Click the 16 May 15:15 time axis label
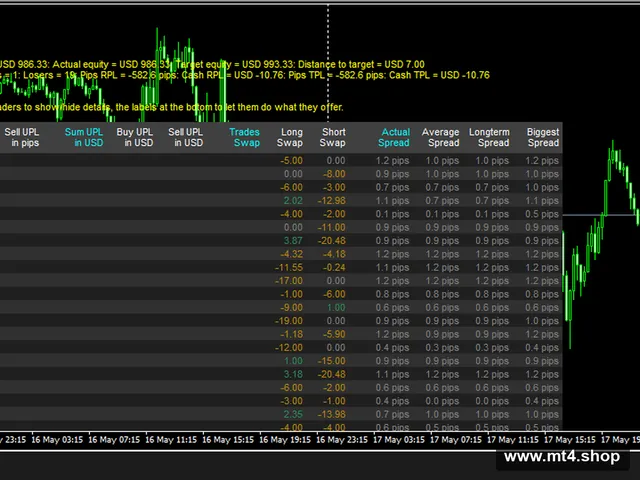This screenshot has height=480, width=640. [228, 440]
